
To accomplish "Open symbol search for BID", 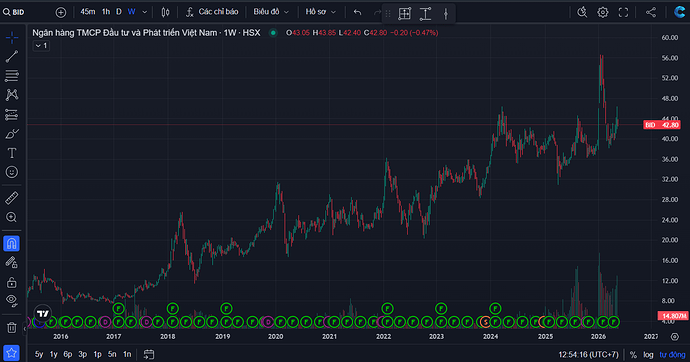I will coord(14,12).
